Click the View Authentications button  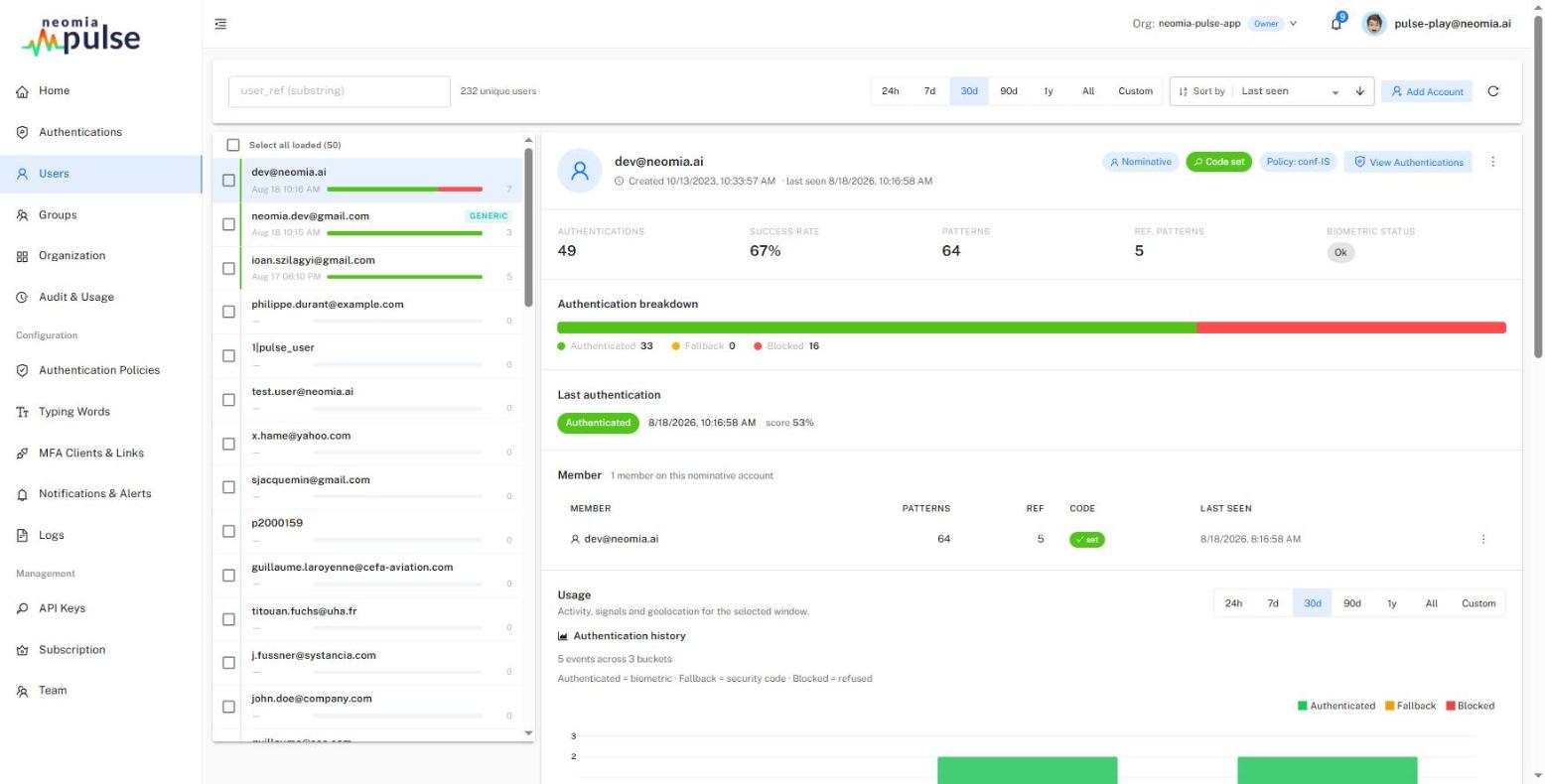[1409, 162]
